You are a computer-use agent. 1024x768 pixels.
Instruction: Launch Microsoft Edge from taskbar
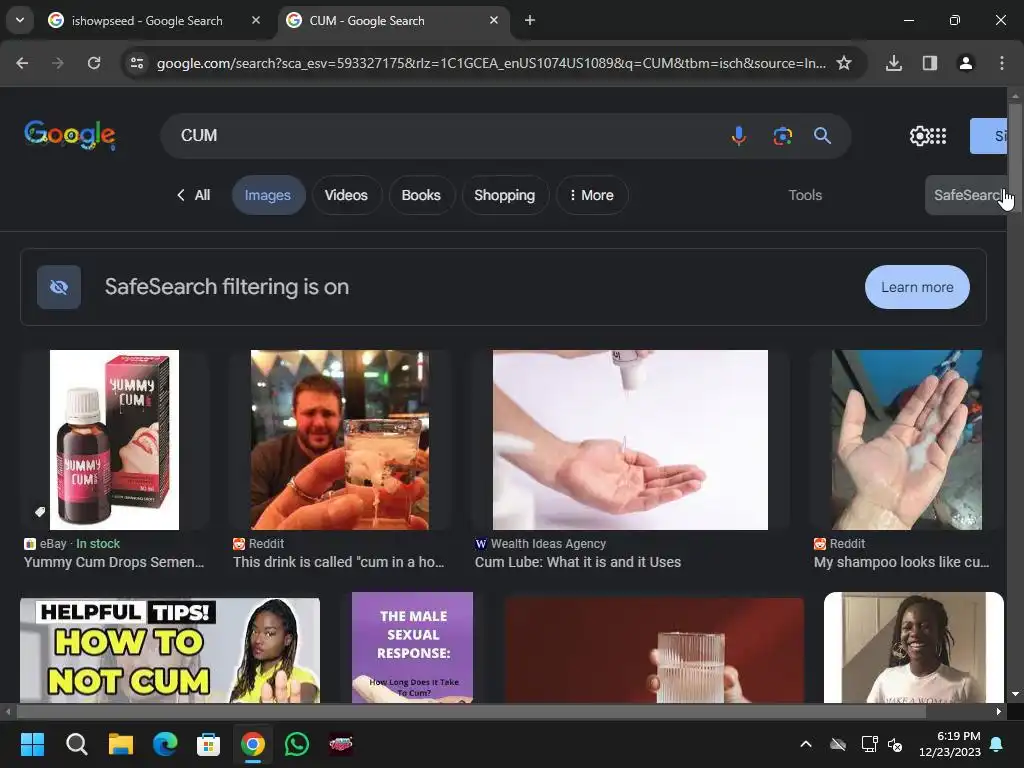point(165,744)
